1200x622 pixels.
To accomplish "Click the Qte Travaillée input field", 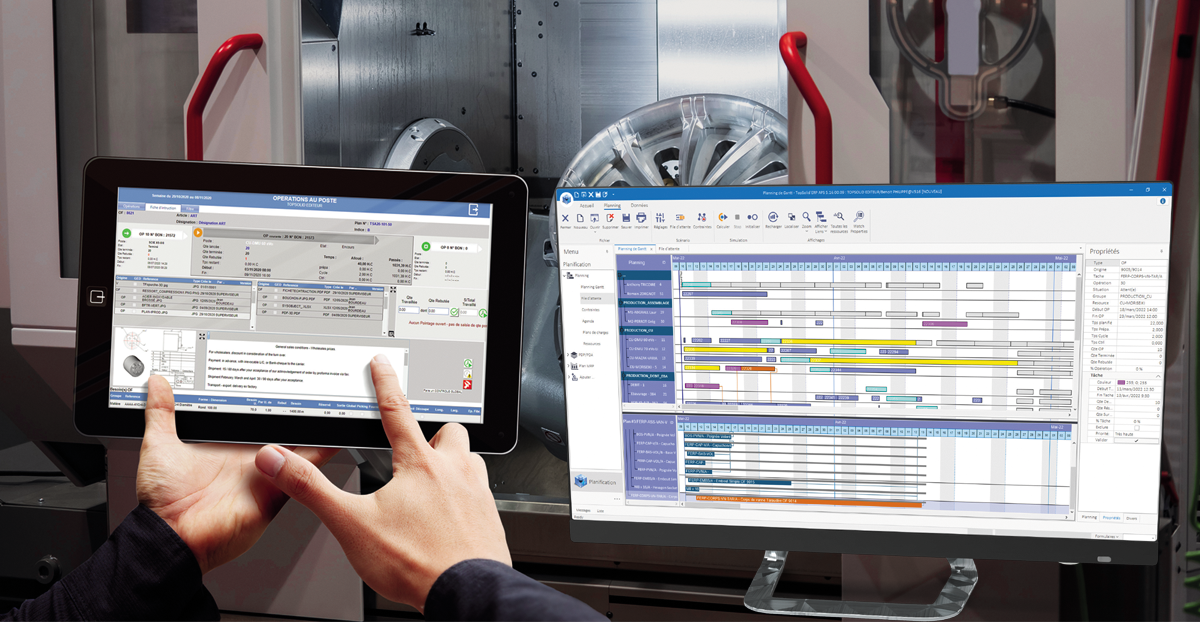I will (x=407, y=309).
